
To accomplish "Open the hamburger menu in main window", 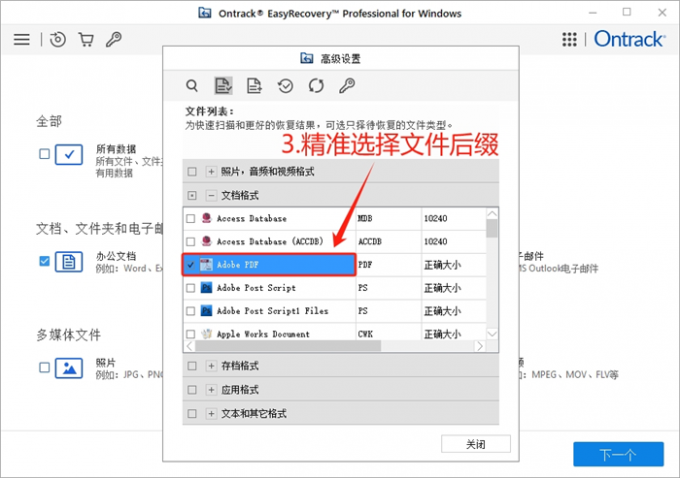I will coord(22,39).
